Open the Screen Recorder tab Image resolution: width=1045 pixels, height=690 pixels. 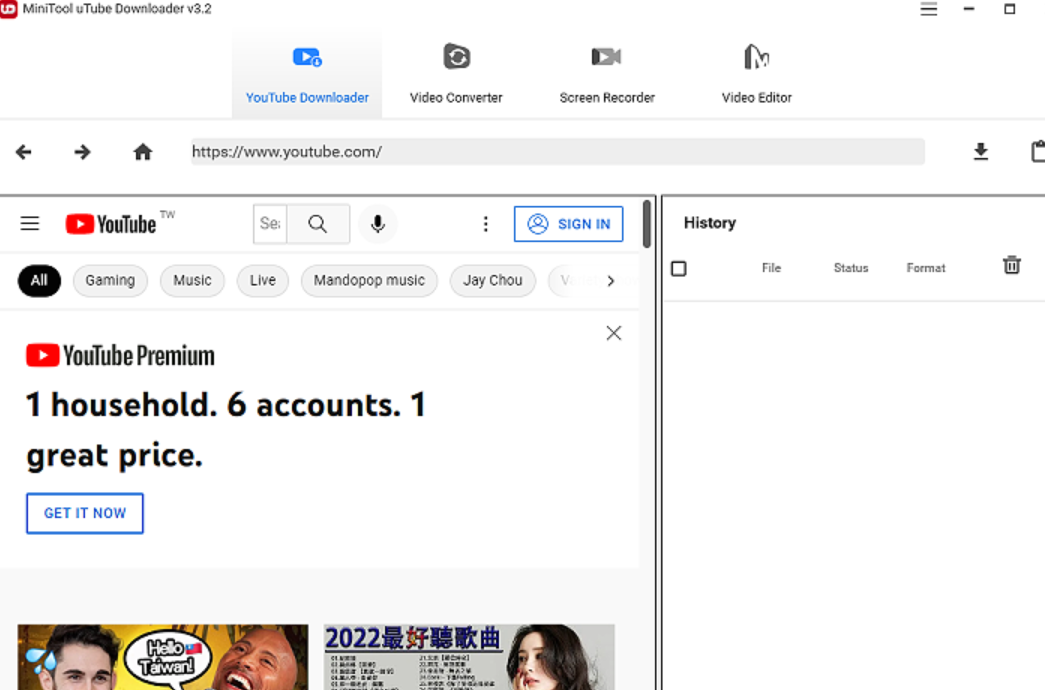[606, 75]
